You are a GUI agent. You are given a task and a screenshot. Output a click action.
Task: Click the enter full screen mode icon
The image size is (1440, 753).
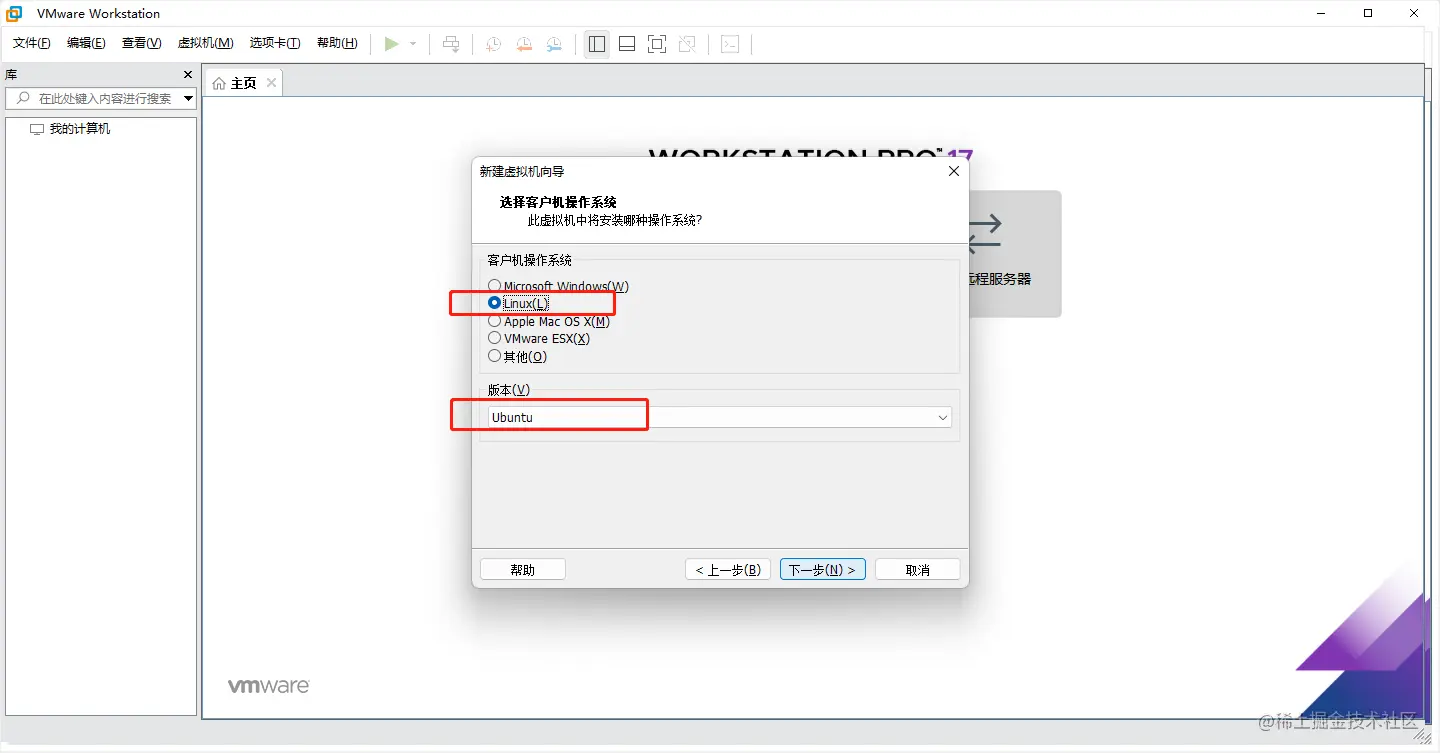point(656,43)
